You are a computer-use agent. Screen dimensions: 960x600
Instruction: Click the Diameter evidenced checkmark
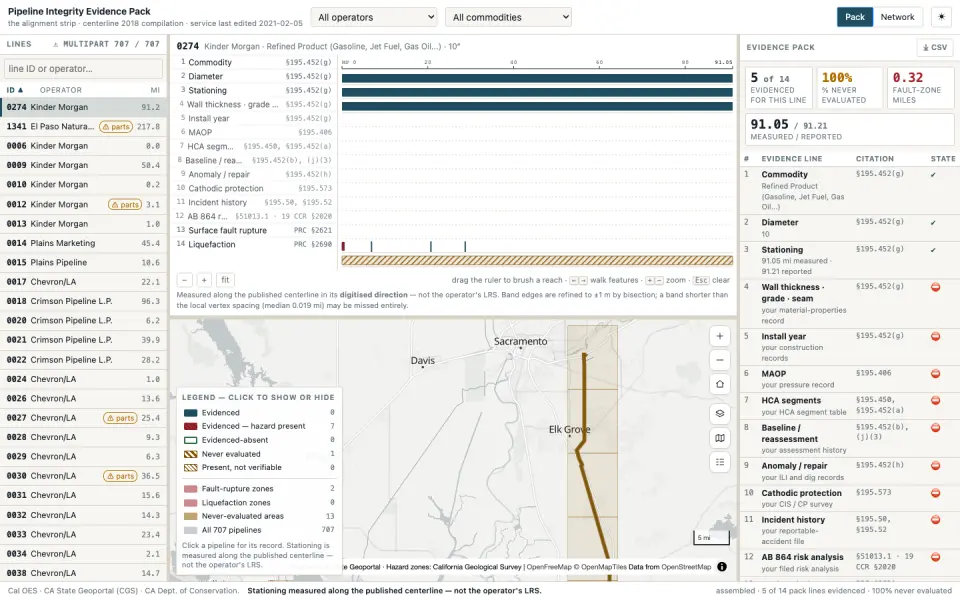[933, 223]
